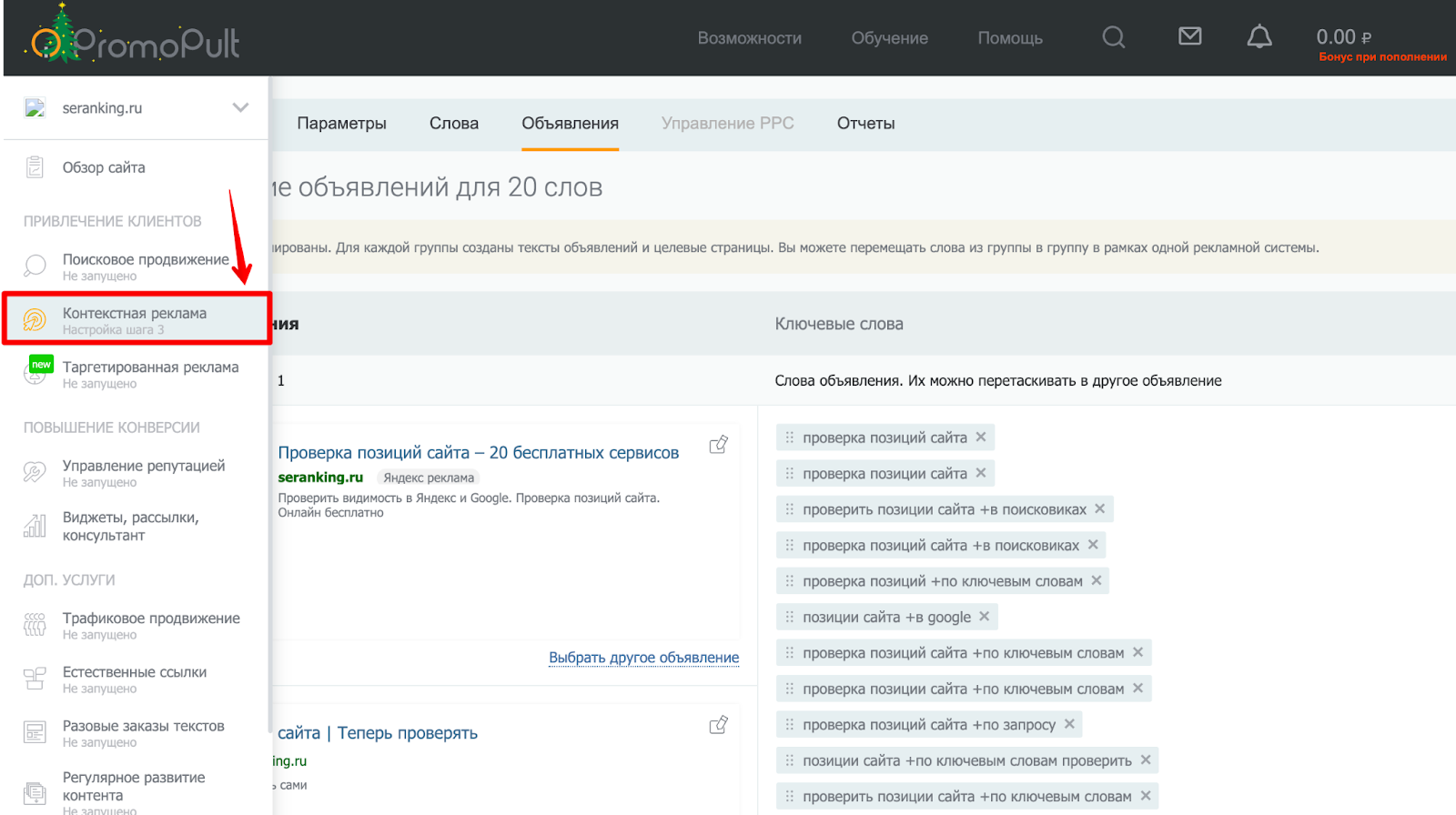
Task: Remove keyword проверка позиций +по ключевым словам
Action: point(1097,580)
